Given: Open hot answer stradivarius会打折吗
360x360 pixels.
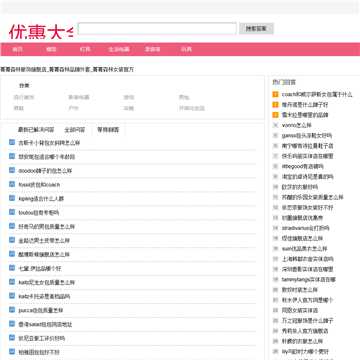Looking at the screenshot, I should [x=306, y=228].
